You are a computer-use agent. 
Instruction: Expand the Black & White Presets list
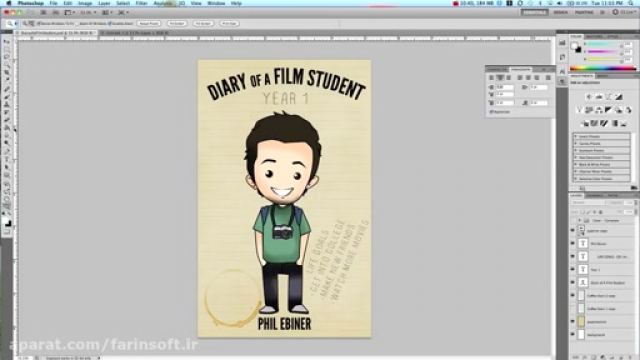(576, 164)
